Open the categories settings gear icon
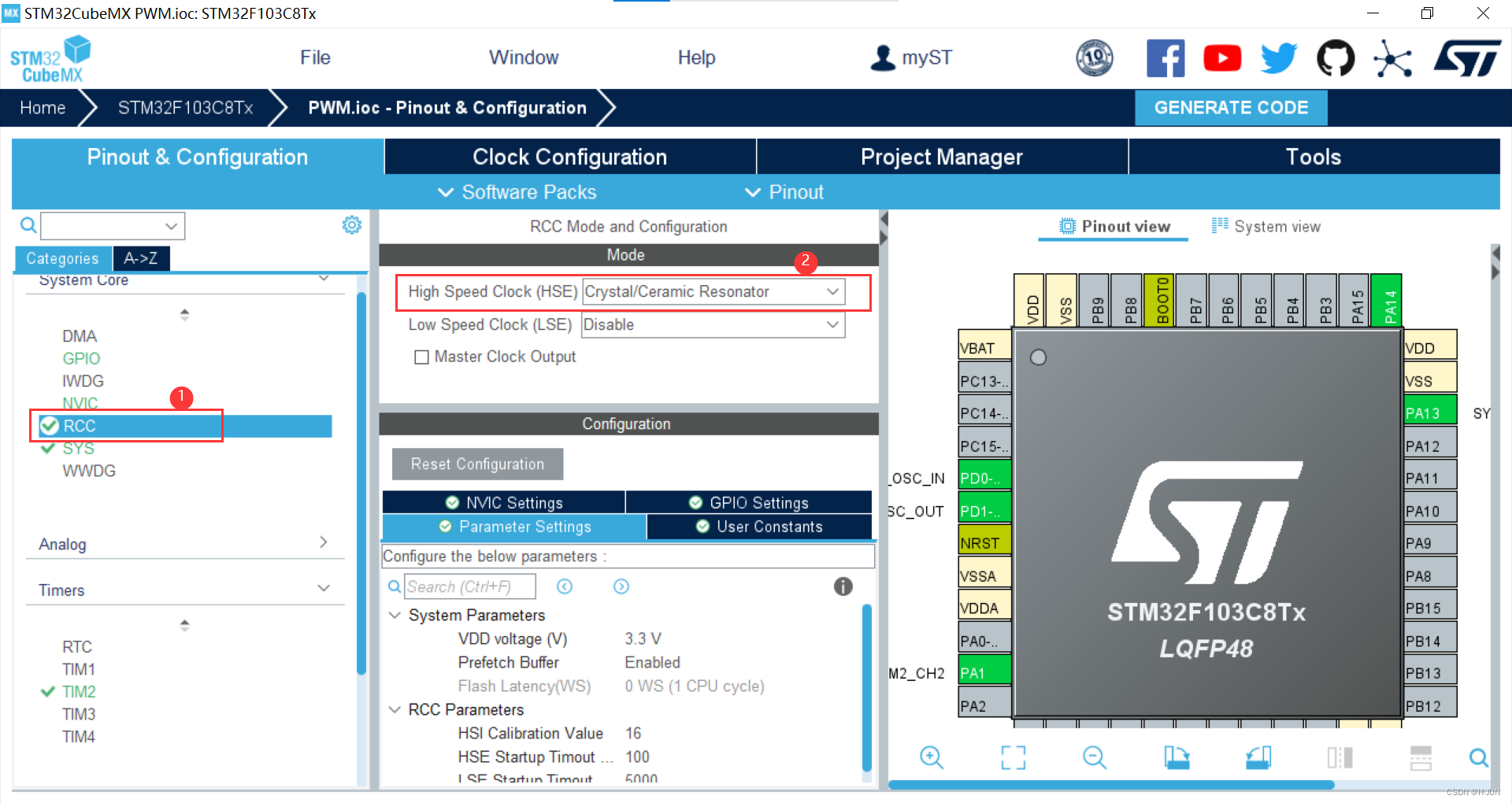1512x803 pixels. click(352, 225)
